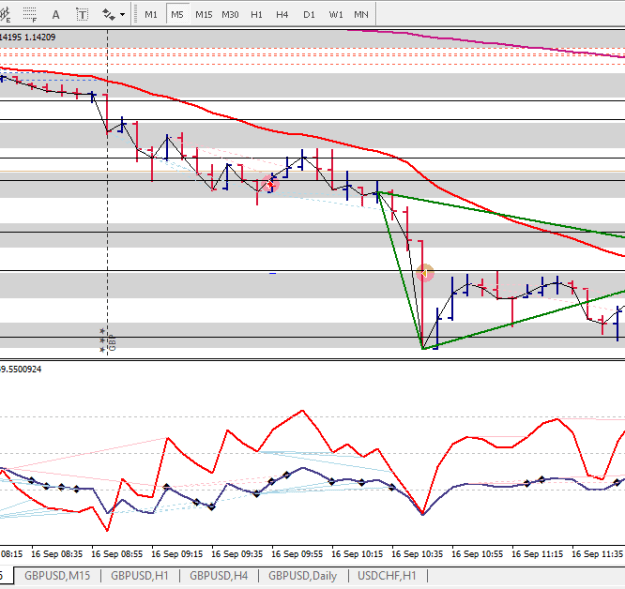Select the Arrows drawing tool
Image resolution: width=625 pixels, height=589 pixels.
click(x=108, y=15)
